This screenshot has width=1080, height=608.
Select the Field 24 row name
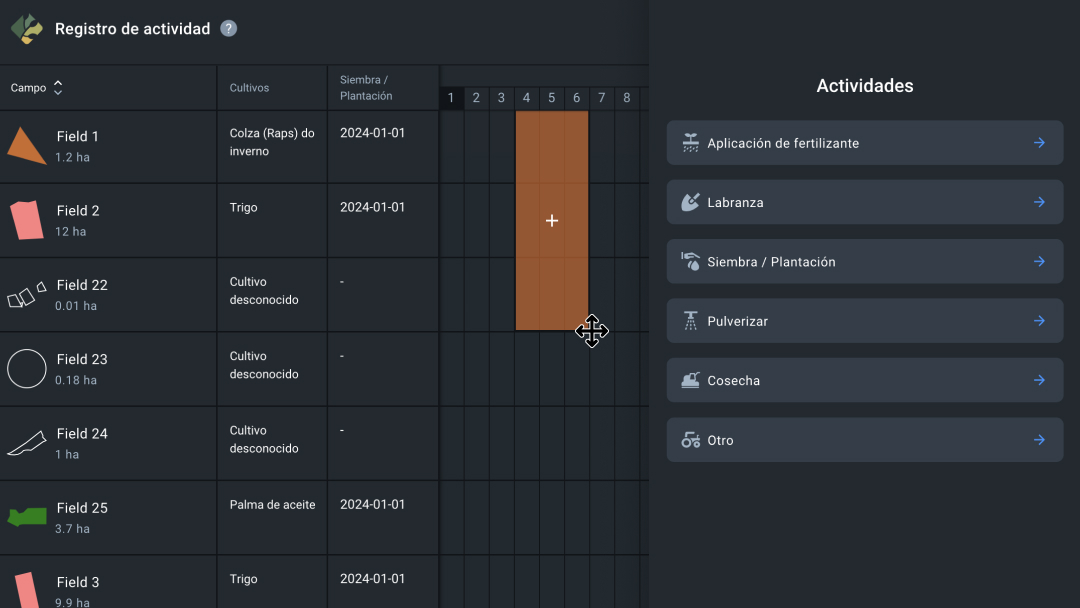pyautogui.click(x=82, y=434)
